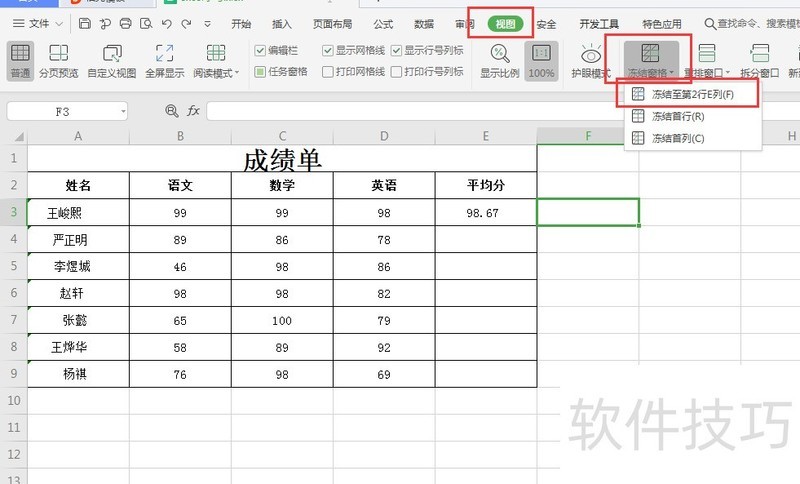The height and width of the screenshot is (484, 800).
Task: Check 打印行号列标 print headings
Action: (x=396, y=71)
